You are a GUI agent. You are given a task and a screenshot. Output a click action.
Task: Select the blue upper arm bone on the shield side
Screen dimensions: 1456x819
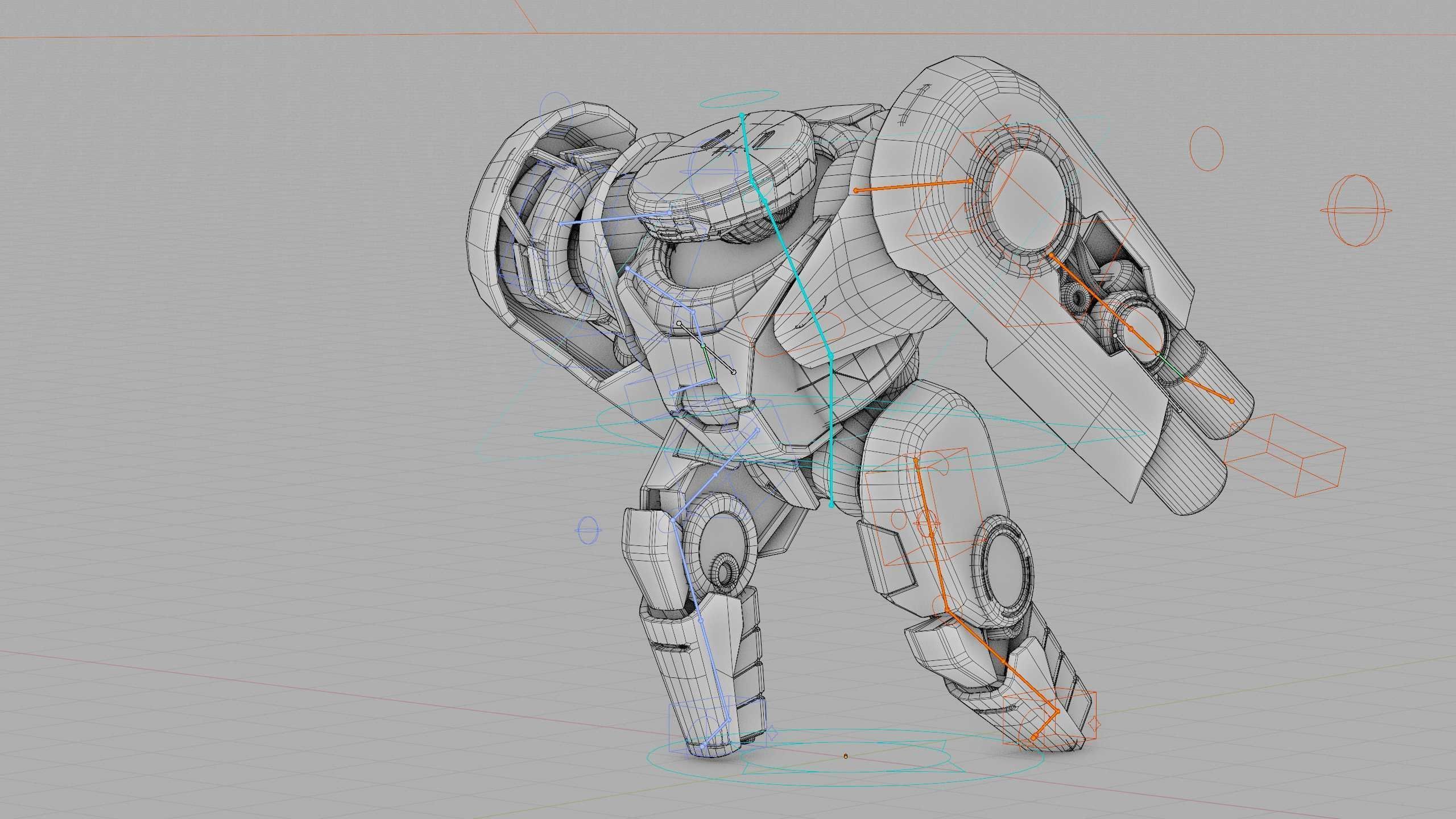pos(615,218)
